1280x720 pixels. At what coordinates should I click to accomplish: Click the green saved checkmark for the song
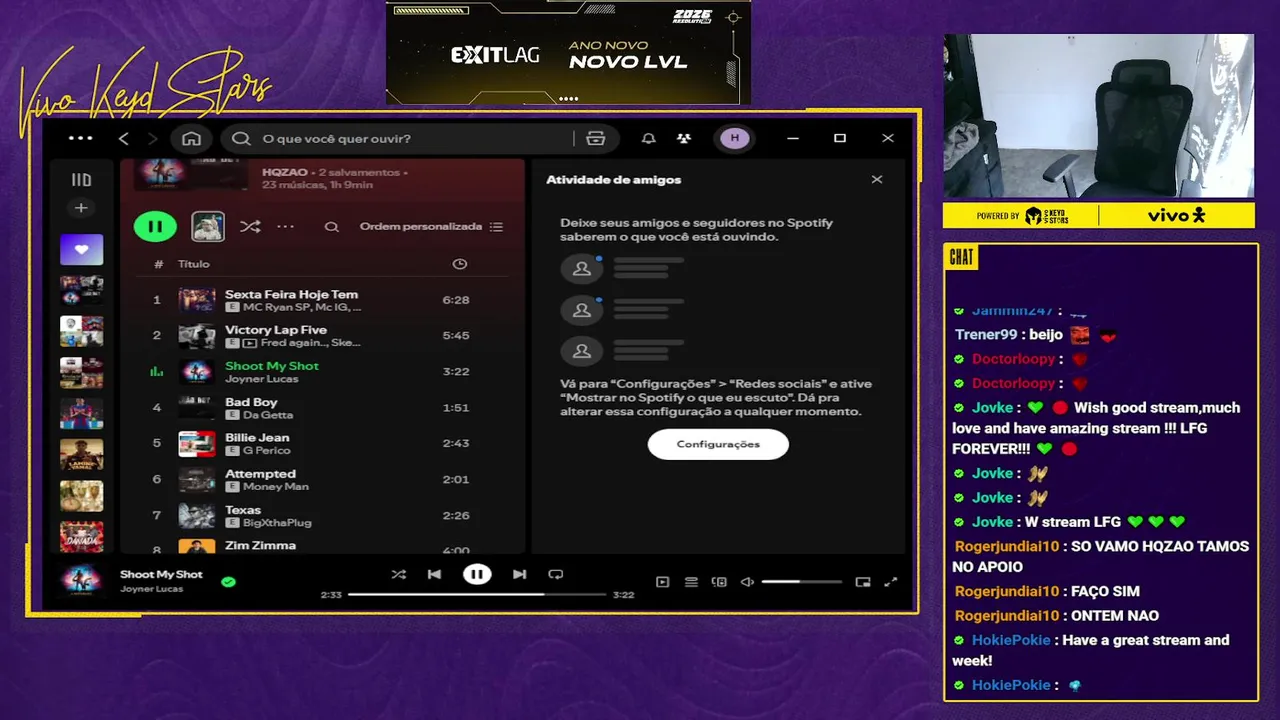(228, 581)
